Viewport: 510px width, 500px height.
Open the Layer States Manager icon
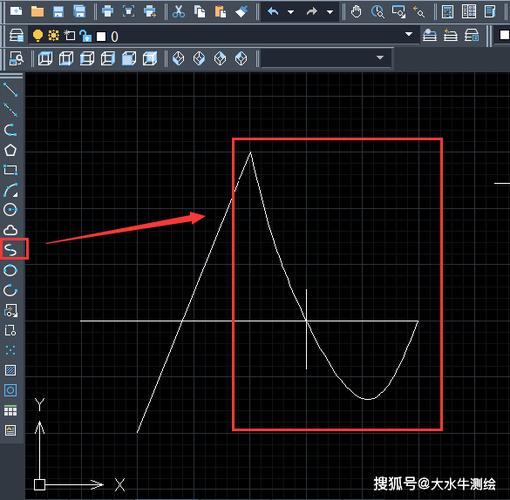(x=472, y=35)
